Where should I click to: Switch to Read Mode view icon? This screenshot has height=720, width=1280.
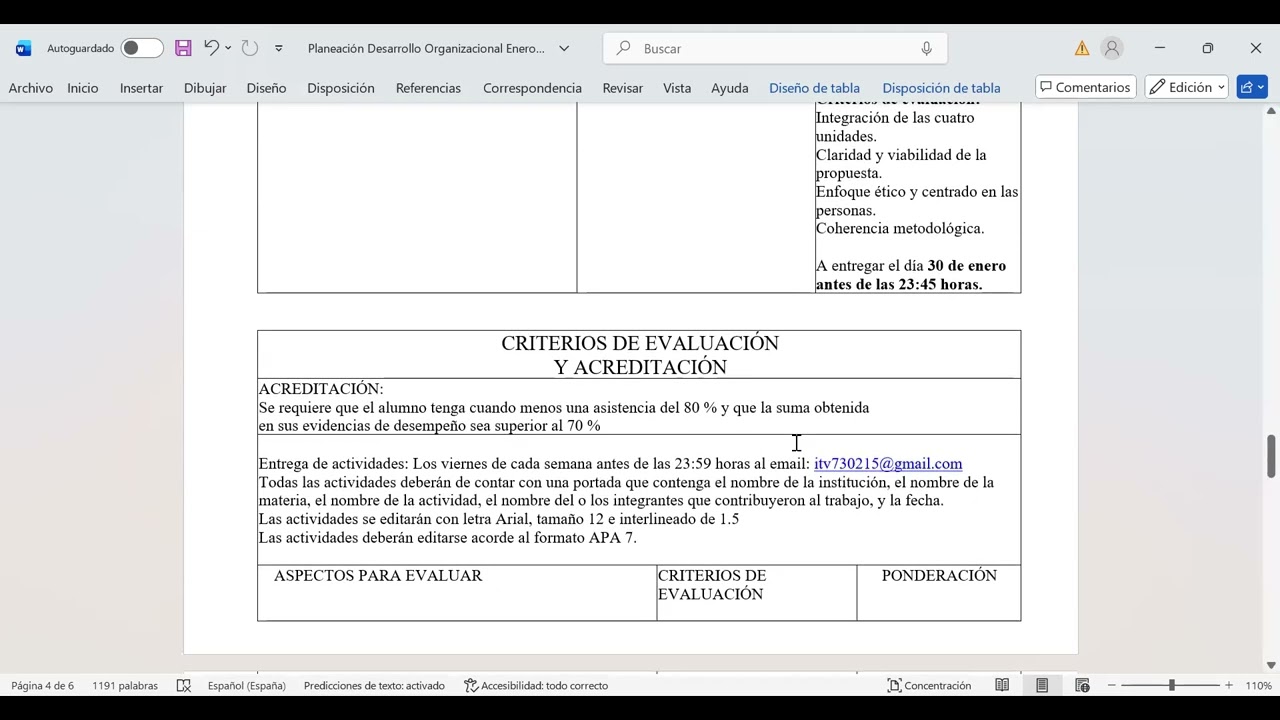[1002, 685]
